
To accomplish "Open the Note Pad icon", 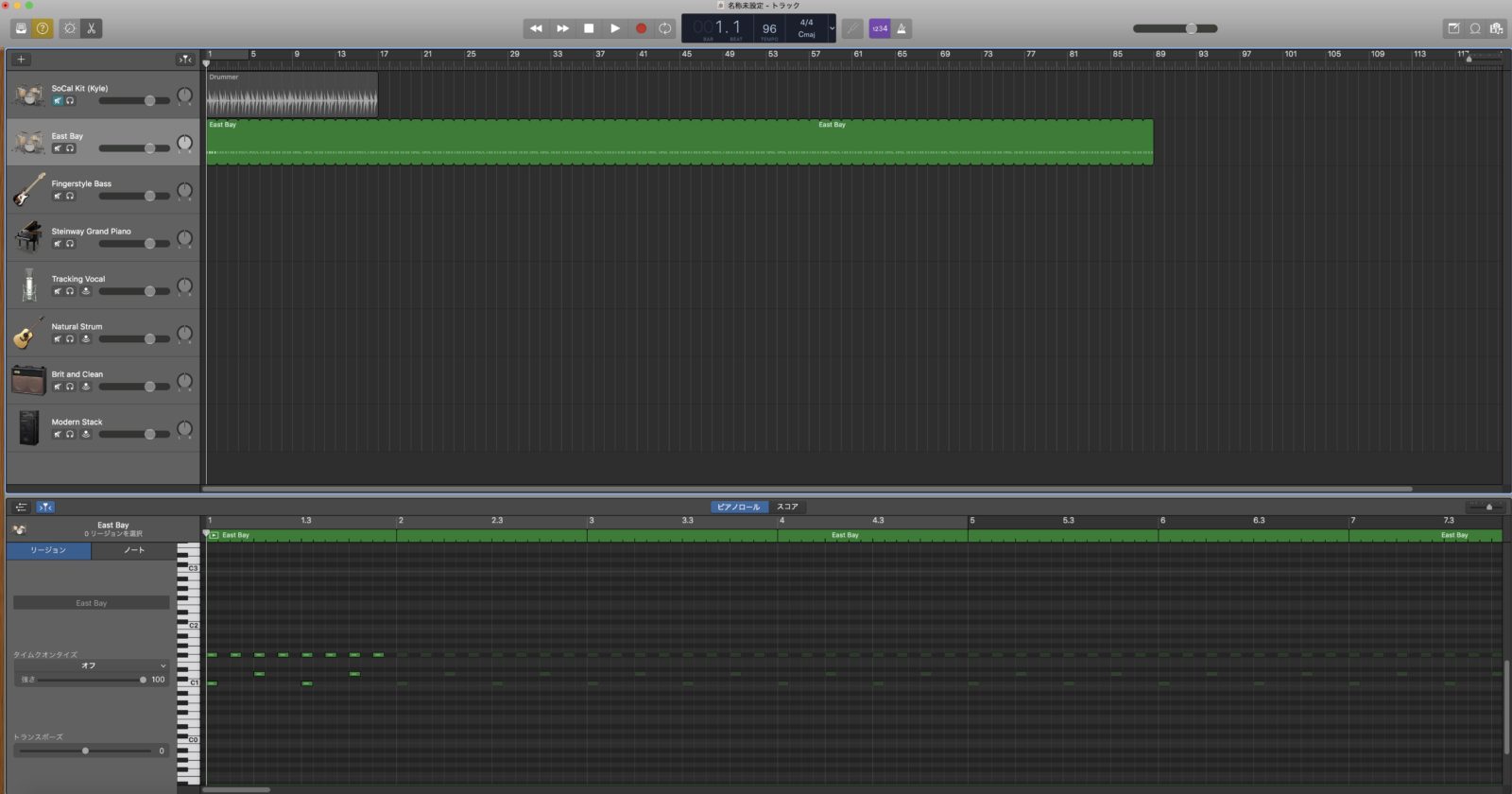I will [x=1453, y=28].
